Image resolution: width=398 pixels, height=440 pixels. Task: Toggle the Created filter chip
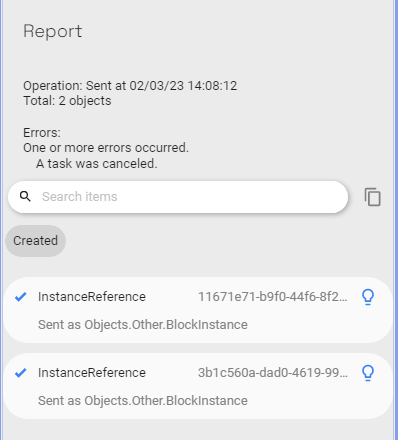tap(35, 241)
